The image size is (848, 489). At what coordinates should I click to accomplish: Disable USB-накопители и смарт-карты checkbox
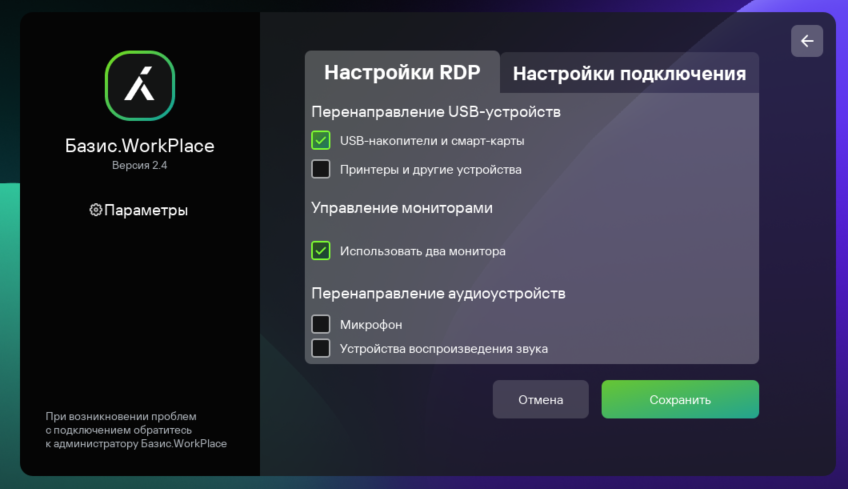point(321,140)
